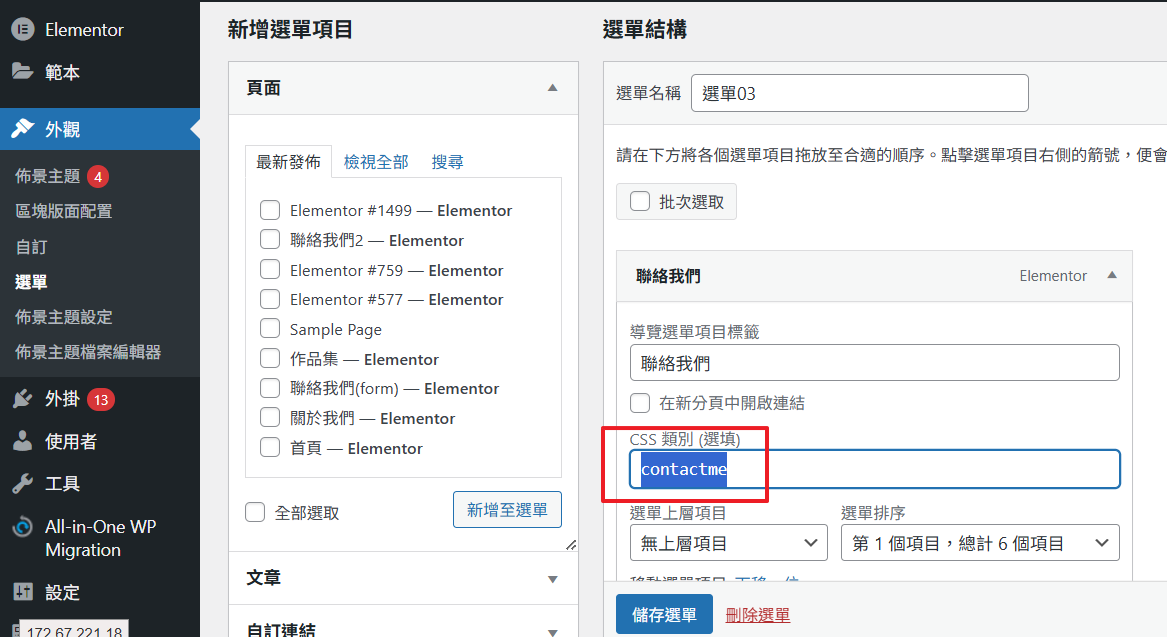Image resolution: width=1167 pixels, height=637 pixels.
Task: Click the 刪除選單 link
Action: [757, 615]
